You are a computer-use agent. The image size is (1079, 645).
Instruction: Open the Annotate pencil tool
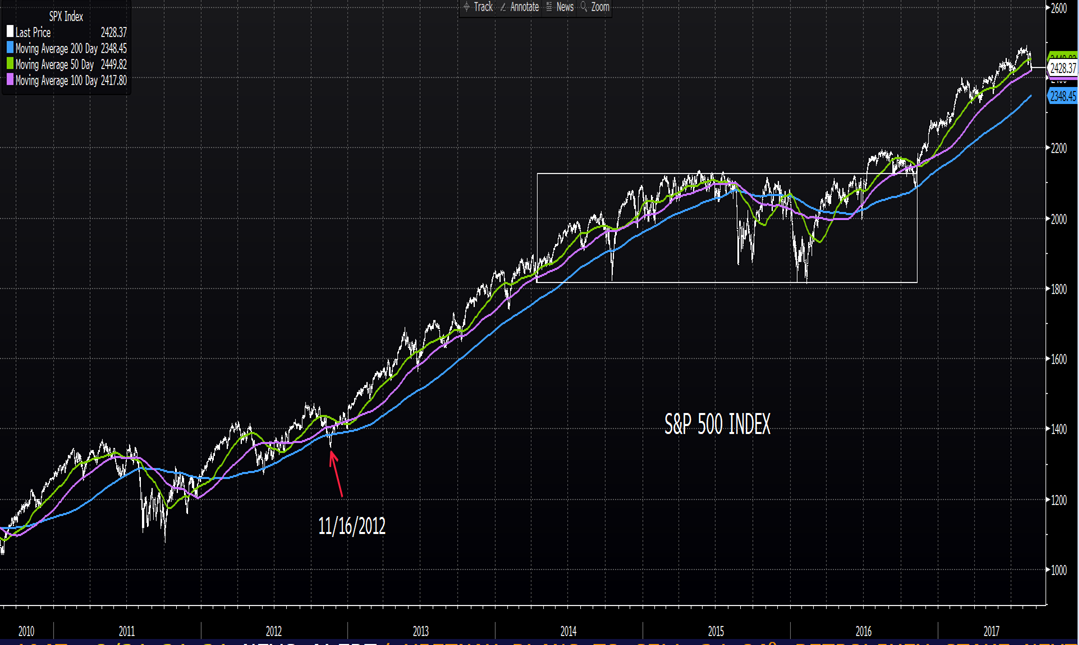point(520,7)
